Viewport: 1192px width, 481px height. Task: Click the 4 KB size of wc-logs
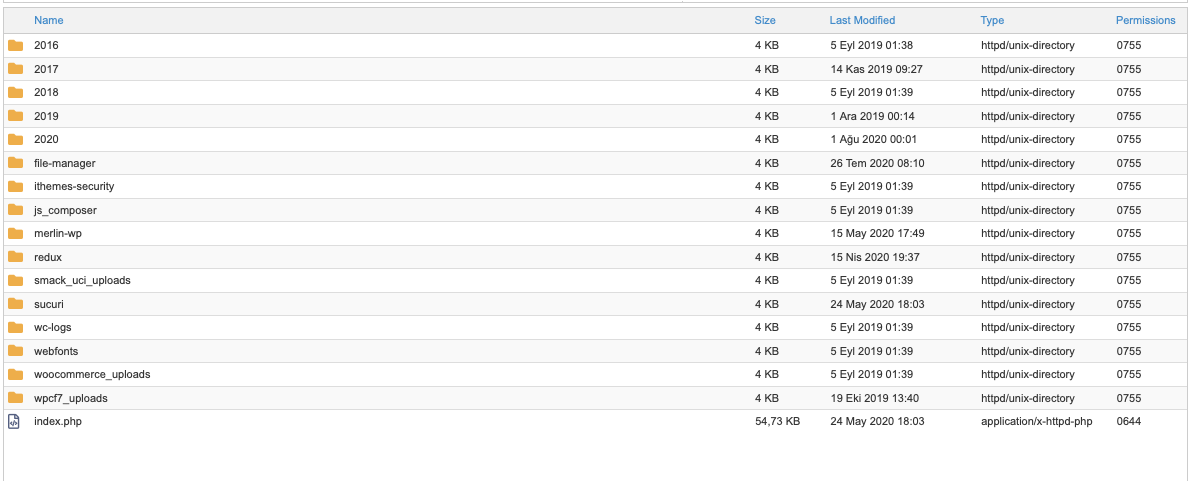(x=766, y=328)
